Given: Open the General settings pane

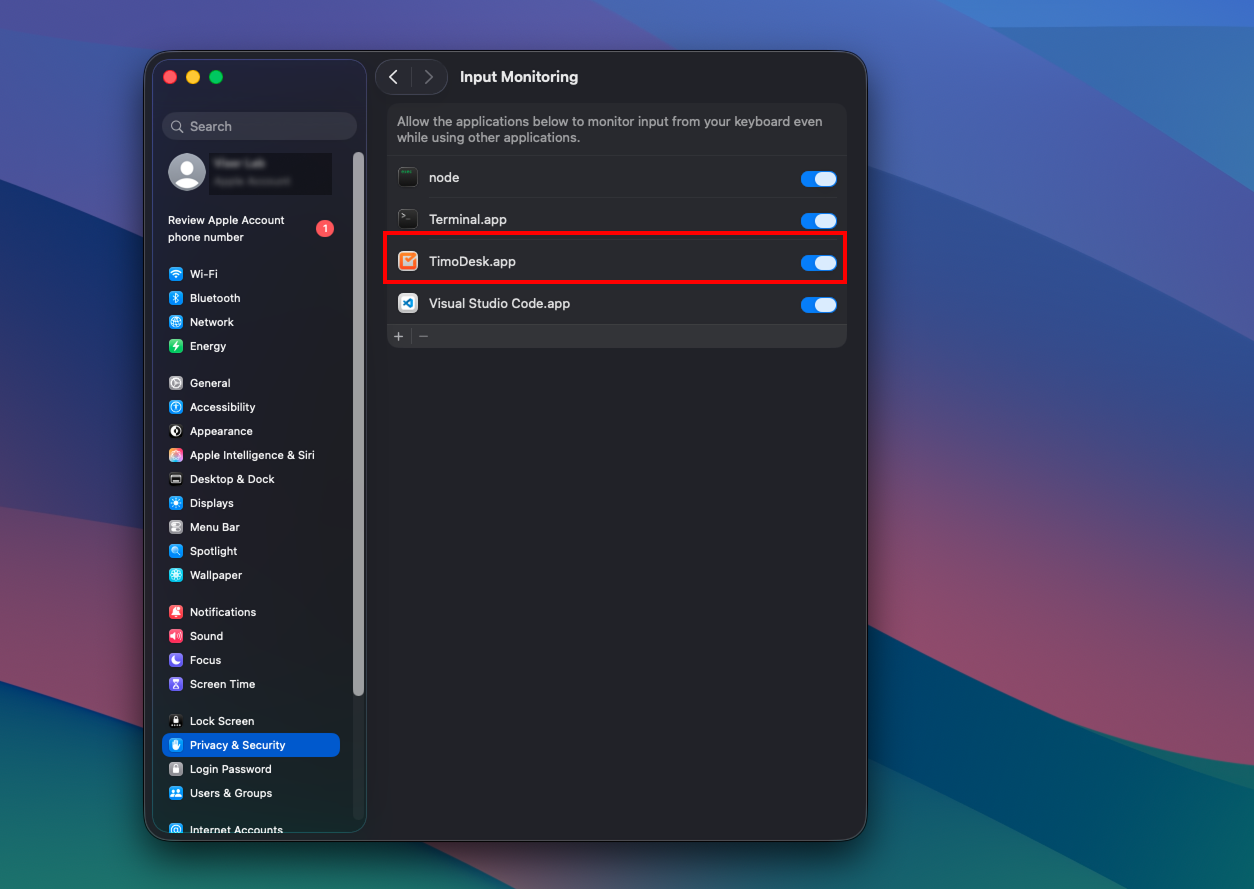Looking at the screenshot, I should tap(210, 383).
